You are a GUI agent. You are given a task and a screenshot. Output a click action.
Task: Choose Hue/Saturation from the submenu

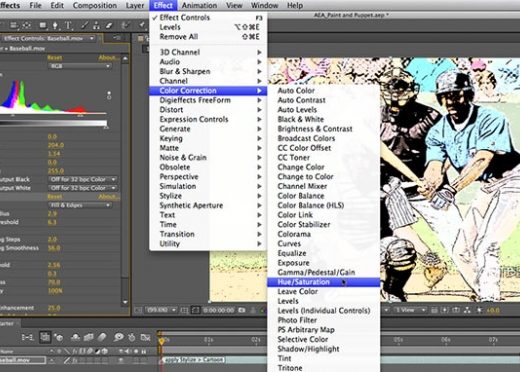click(x=324, y=282)
